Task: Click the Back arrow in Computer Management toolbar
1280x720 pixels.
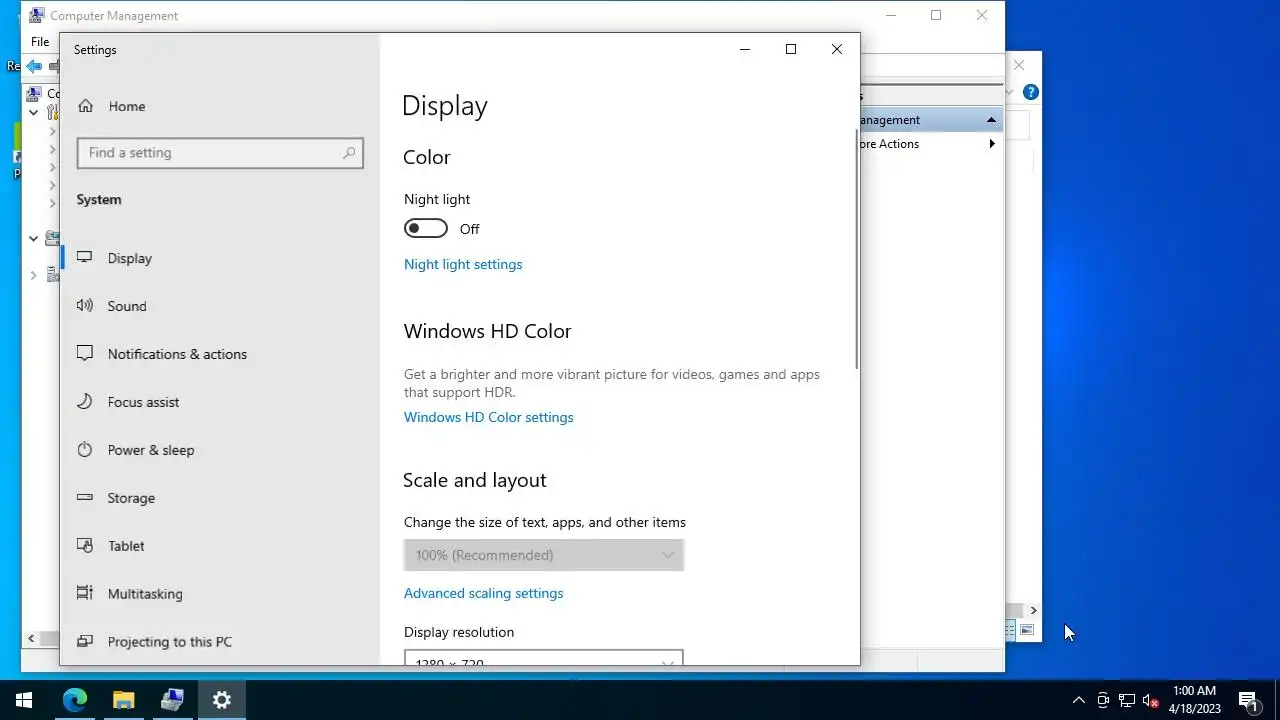Action: pos(34,66)
